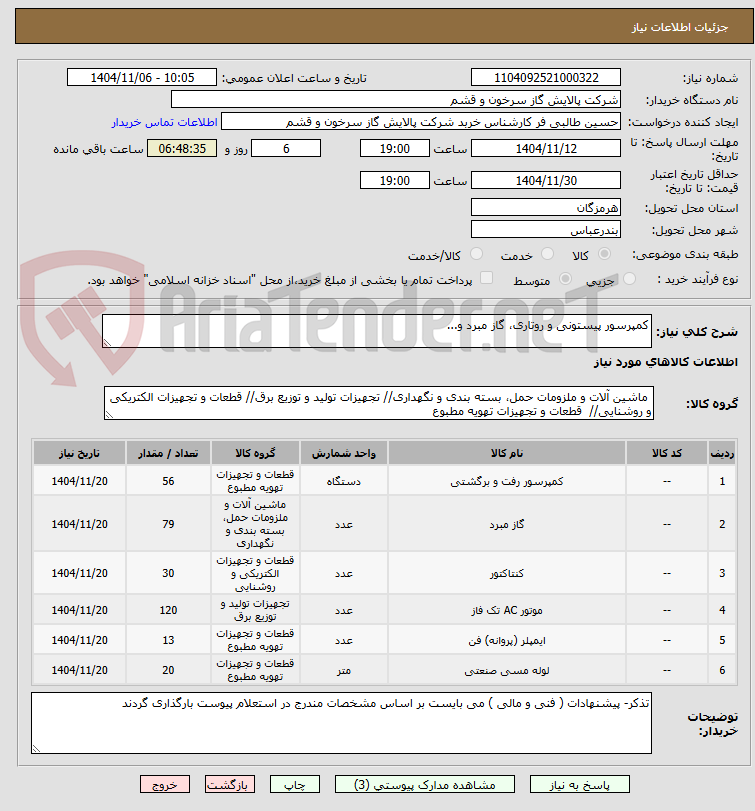Screen dimensions: 755x811
Task: Click the بازگشت back button
Action: [229, 785]
